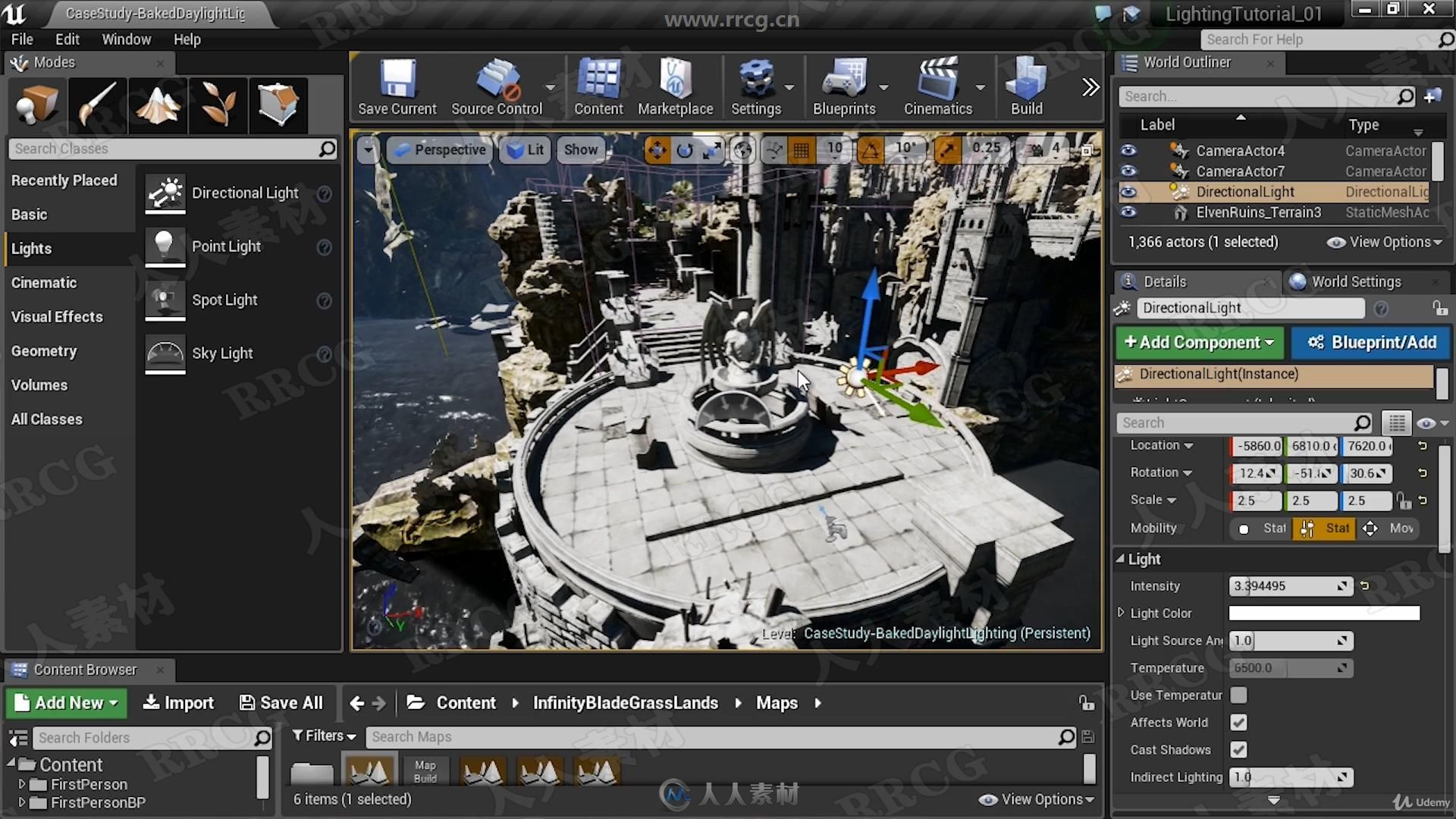Toggle visibility of DirectionalLight in outliner
Viewport: 1456px width, 819px height.
click(1128, 191)
